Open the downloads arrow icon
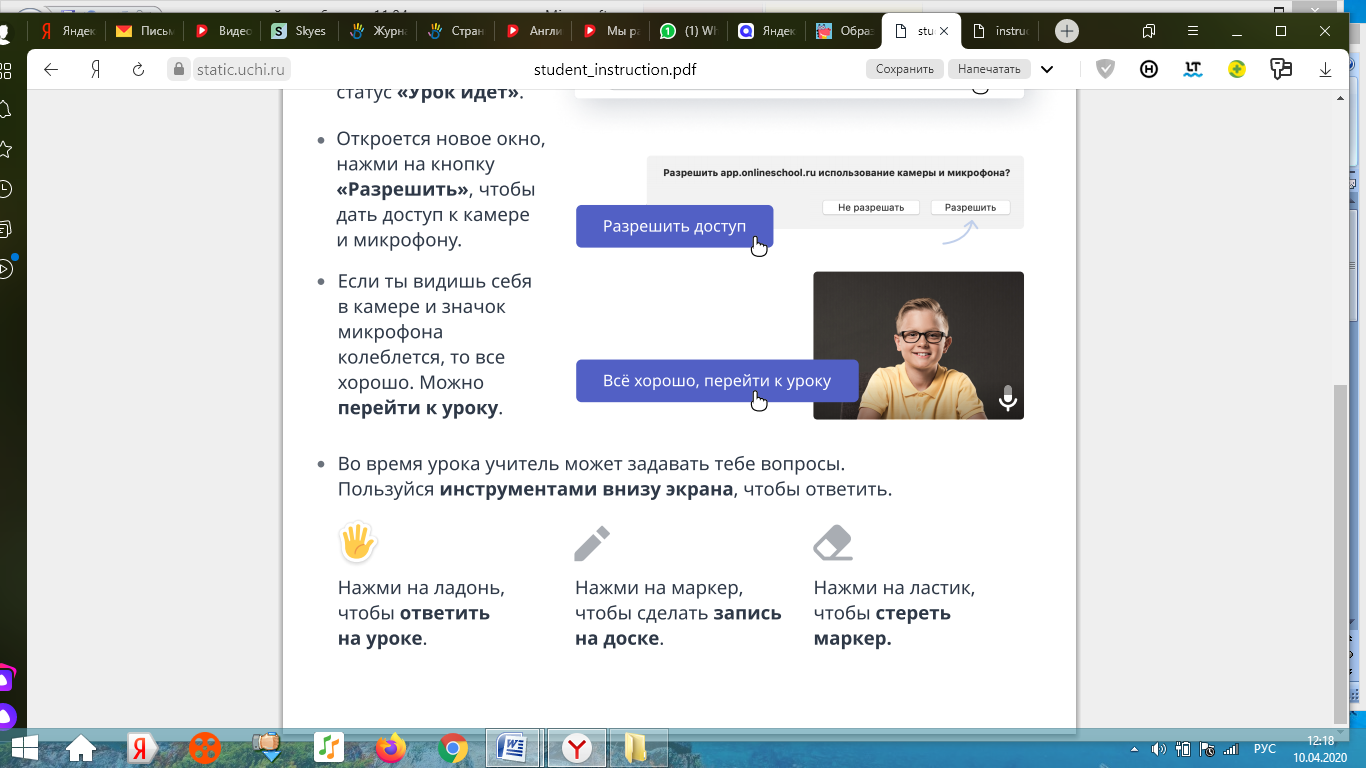The image size is (1366, 768). 1326,70
